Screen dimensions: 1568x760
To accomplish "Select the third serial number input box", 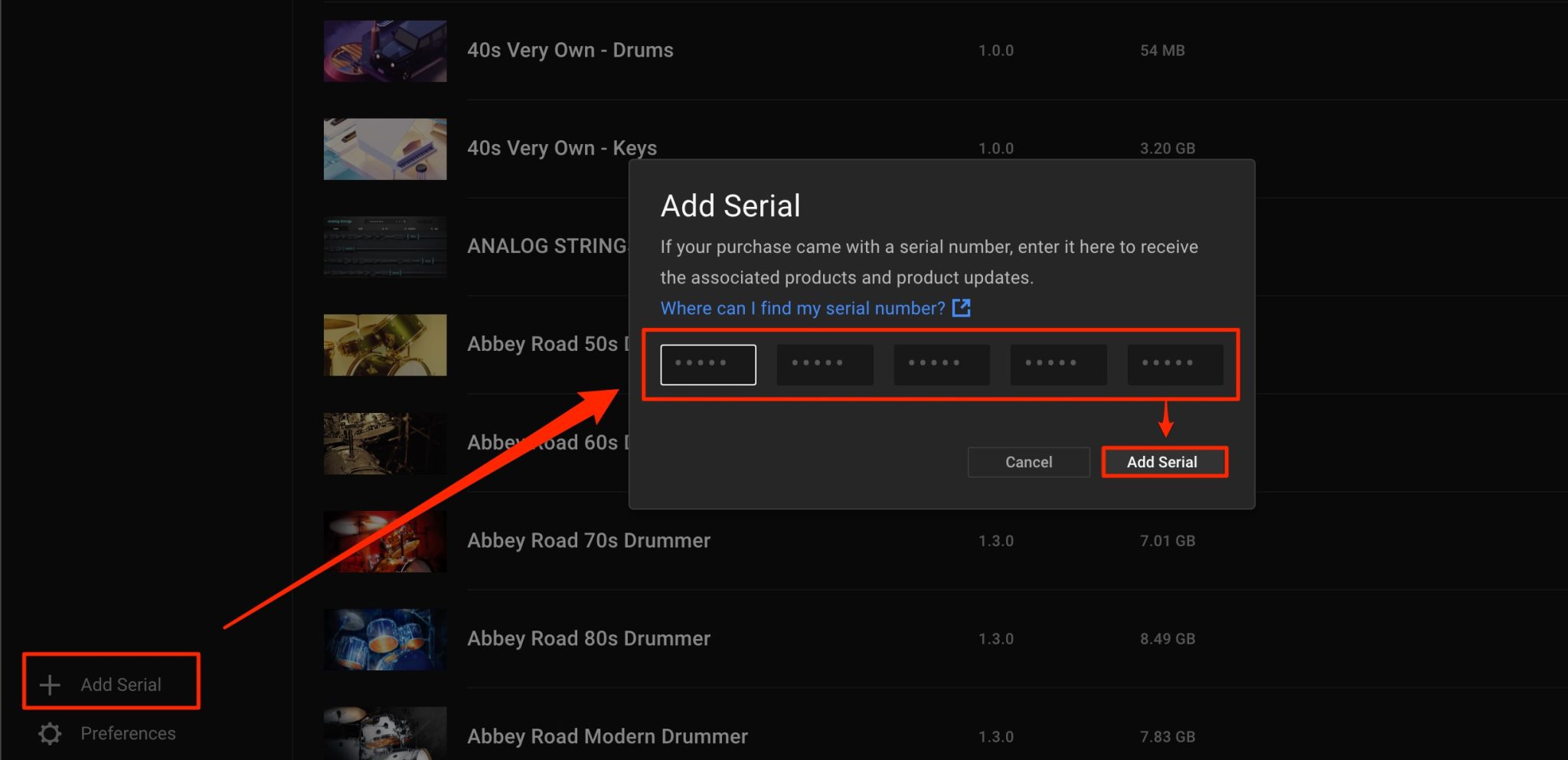I will pyautogui.click(x=942, y=365).
